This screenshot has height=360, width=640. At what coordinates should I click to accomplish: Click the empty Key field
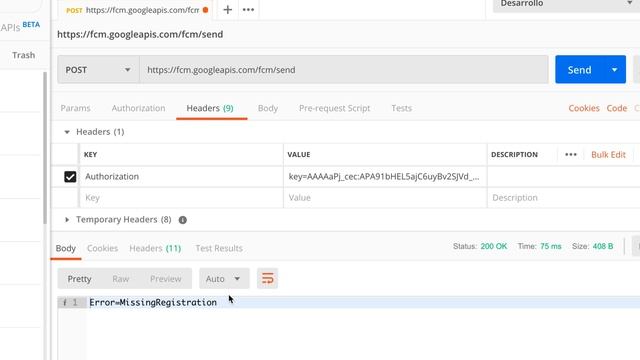[181, 198]
